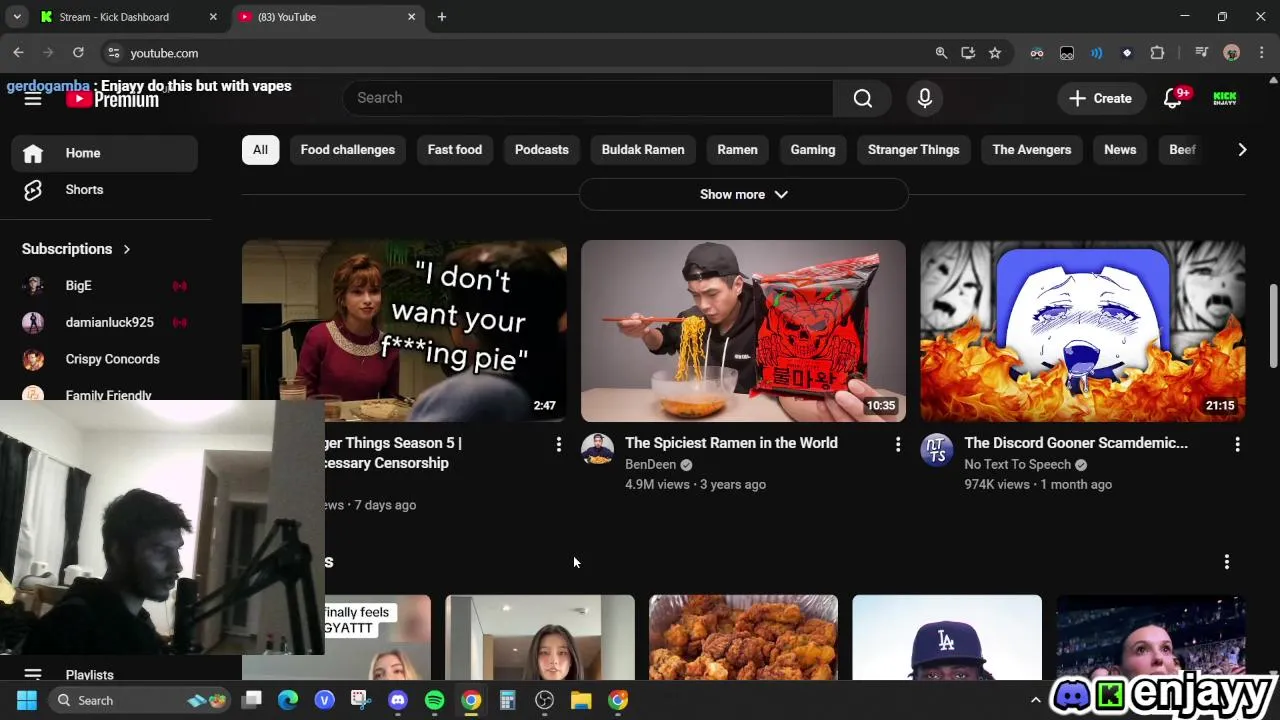Bookmark this tab with star icon

tap(995, 53)
